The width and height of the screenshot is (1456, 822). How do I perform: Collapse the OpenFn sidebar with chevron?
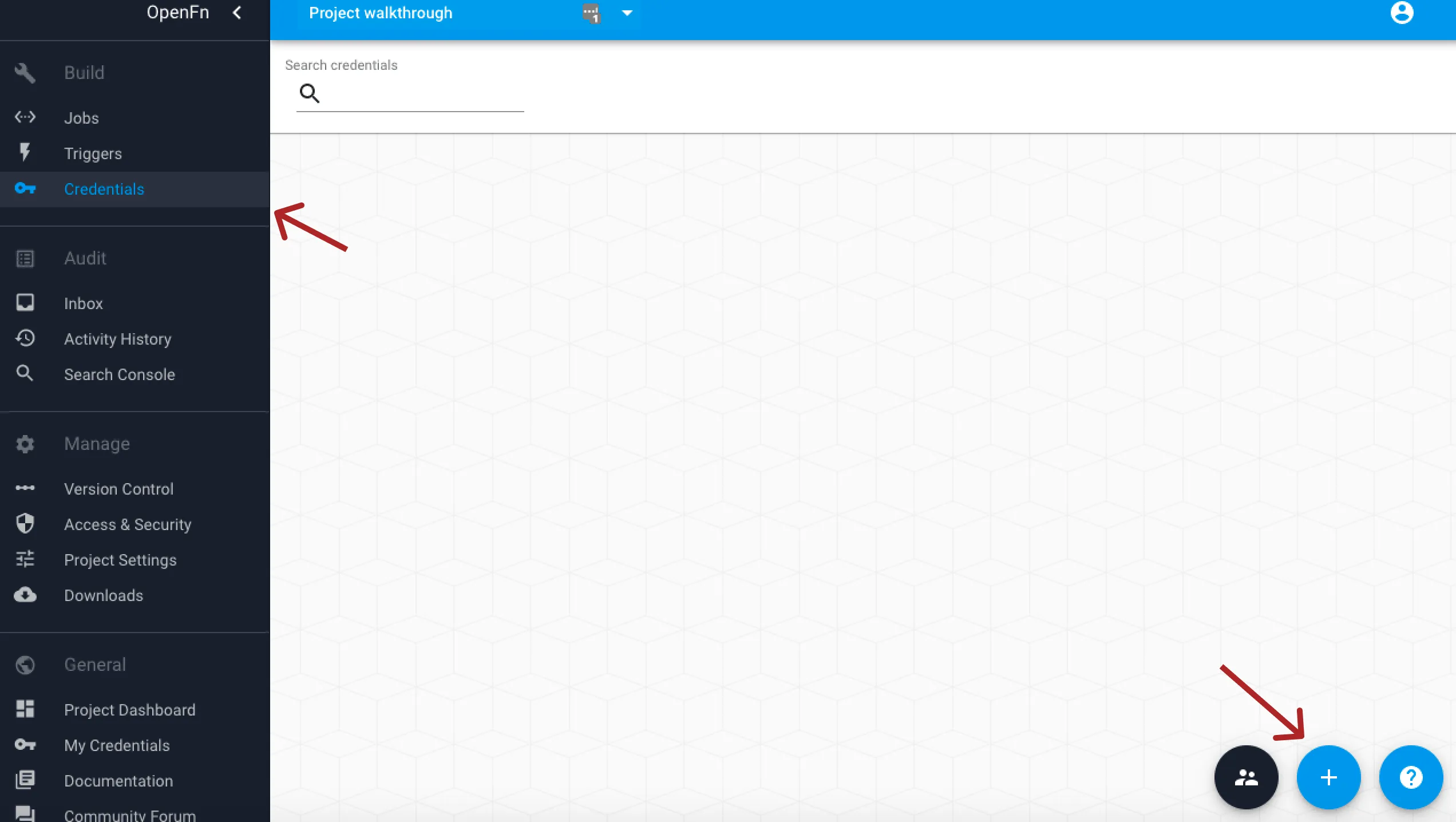point(237,13)
